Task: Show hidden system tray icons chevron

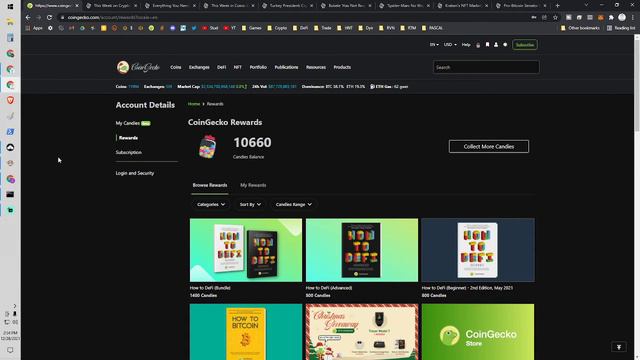Action: tap(15, 306)
